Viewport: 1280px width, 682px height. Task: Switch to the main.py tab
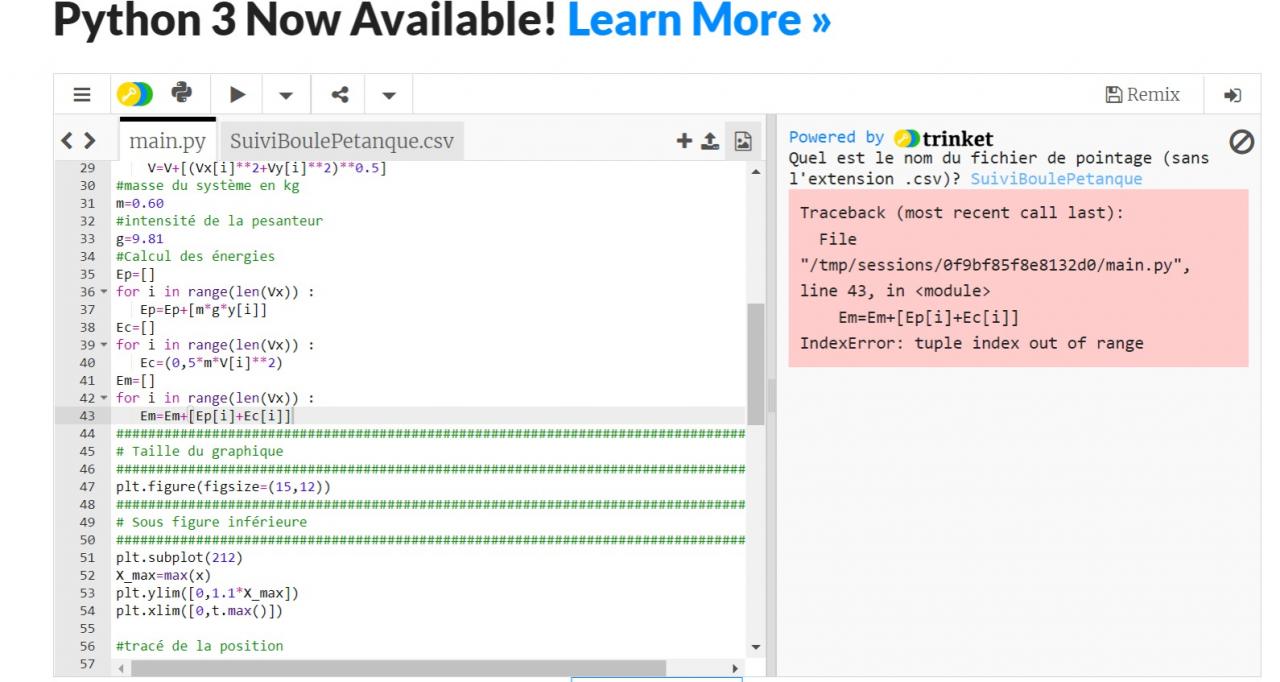click(x=167, y=141)
